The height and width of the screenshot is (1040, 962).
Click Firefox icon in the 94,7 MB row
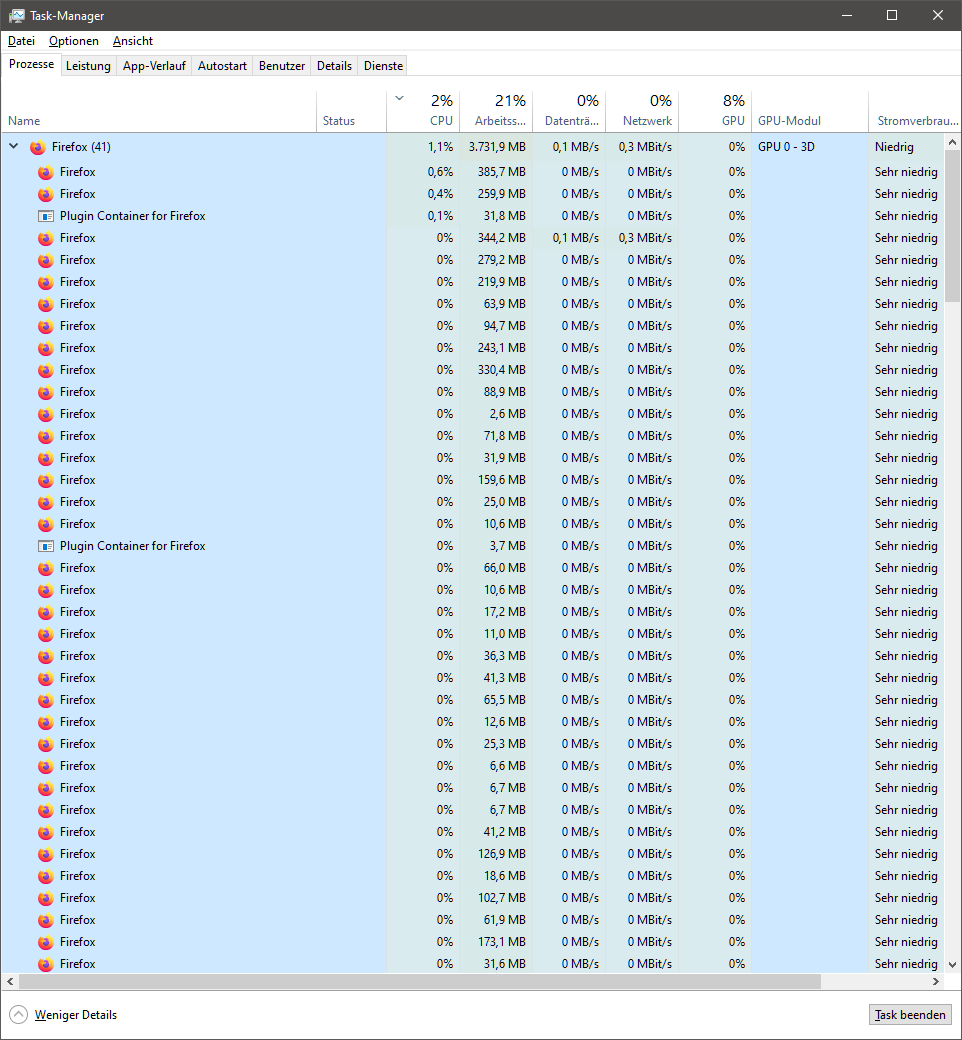pos(46,326)
